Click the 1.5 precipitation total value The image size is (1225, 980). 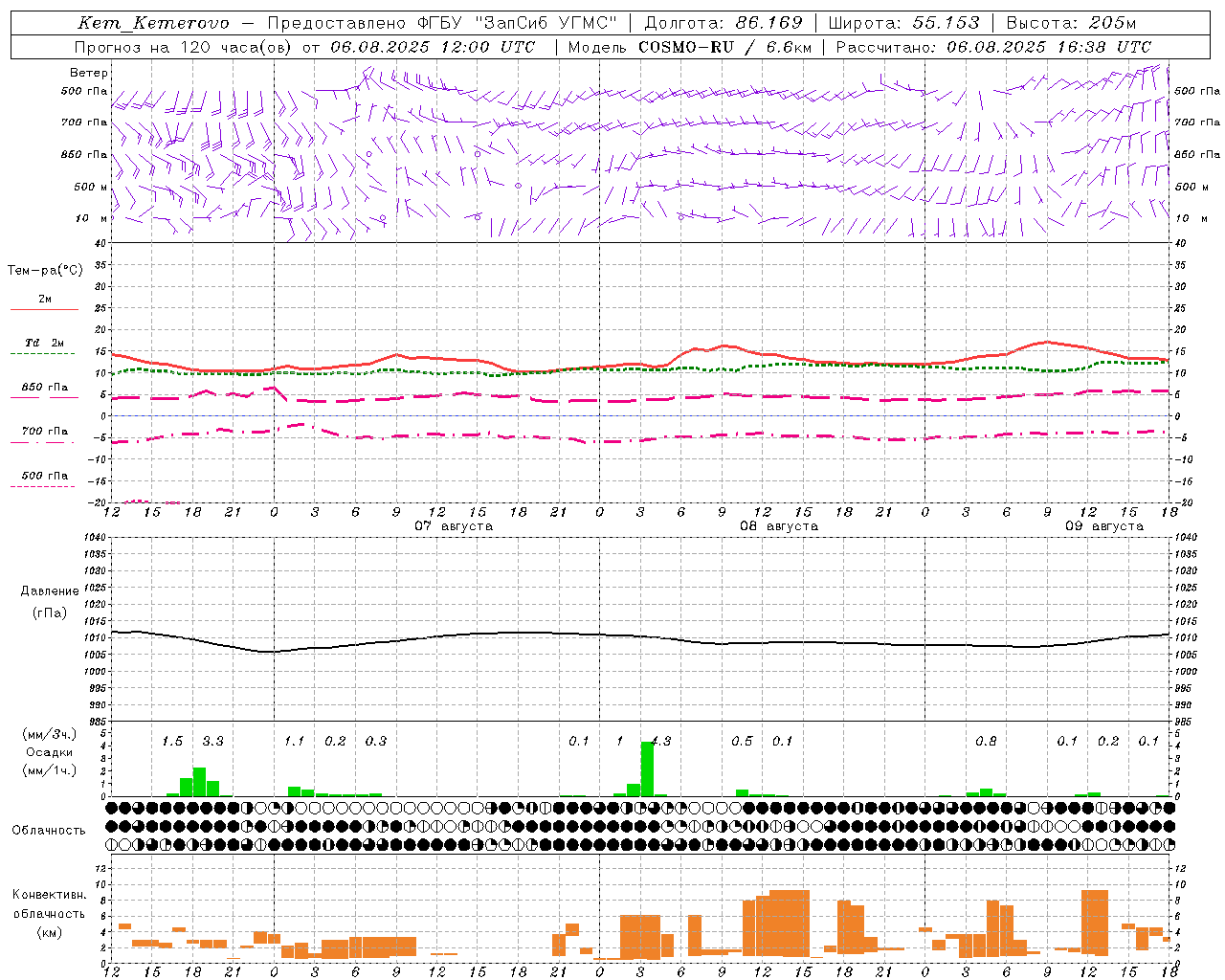click(172, 742)
